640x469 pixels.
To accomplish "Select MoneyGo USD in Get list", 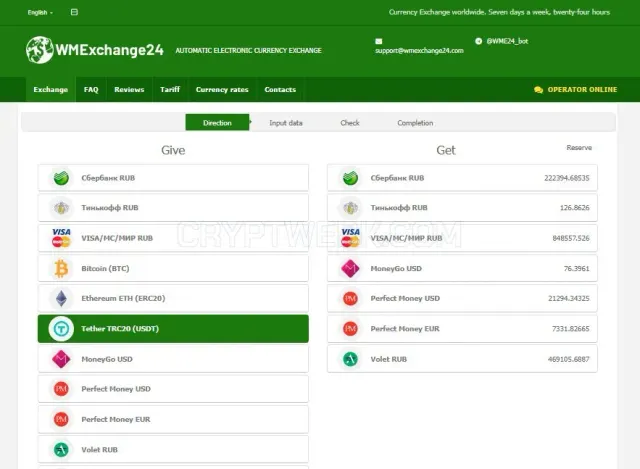I will [462, 268].
